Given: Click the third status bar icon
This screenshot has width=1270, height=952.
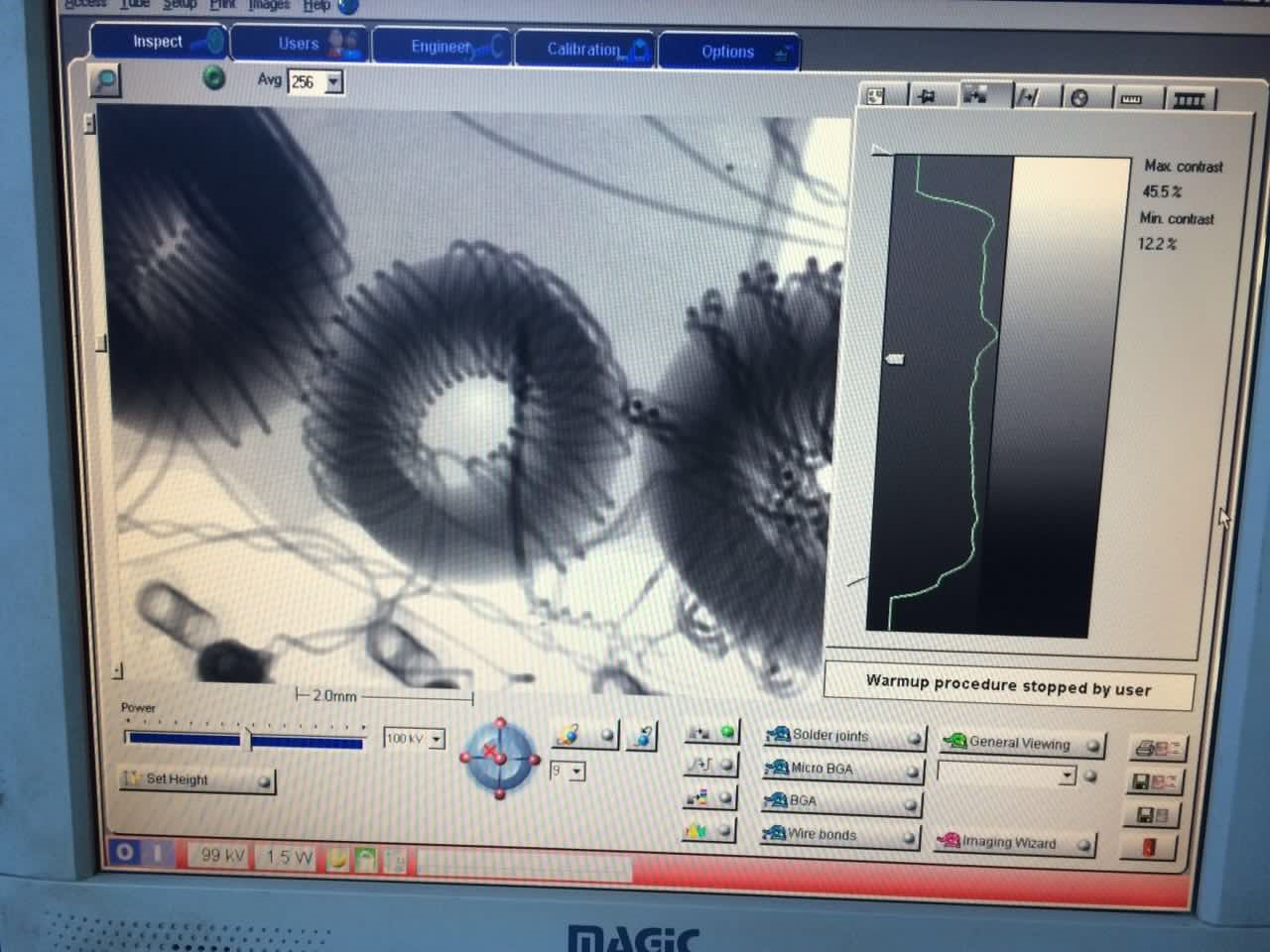Looking at the screenshot, I should pyautogui.click(x=395, y=861).
